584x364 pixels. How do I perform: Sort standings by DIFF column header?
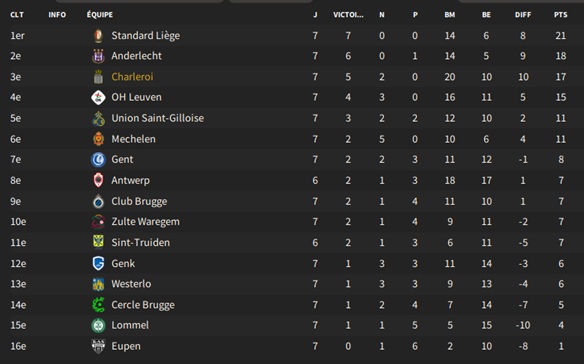[x=523, y=15]
